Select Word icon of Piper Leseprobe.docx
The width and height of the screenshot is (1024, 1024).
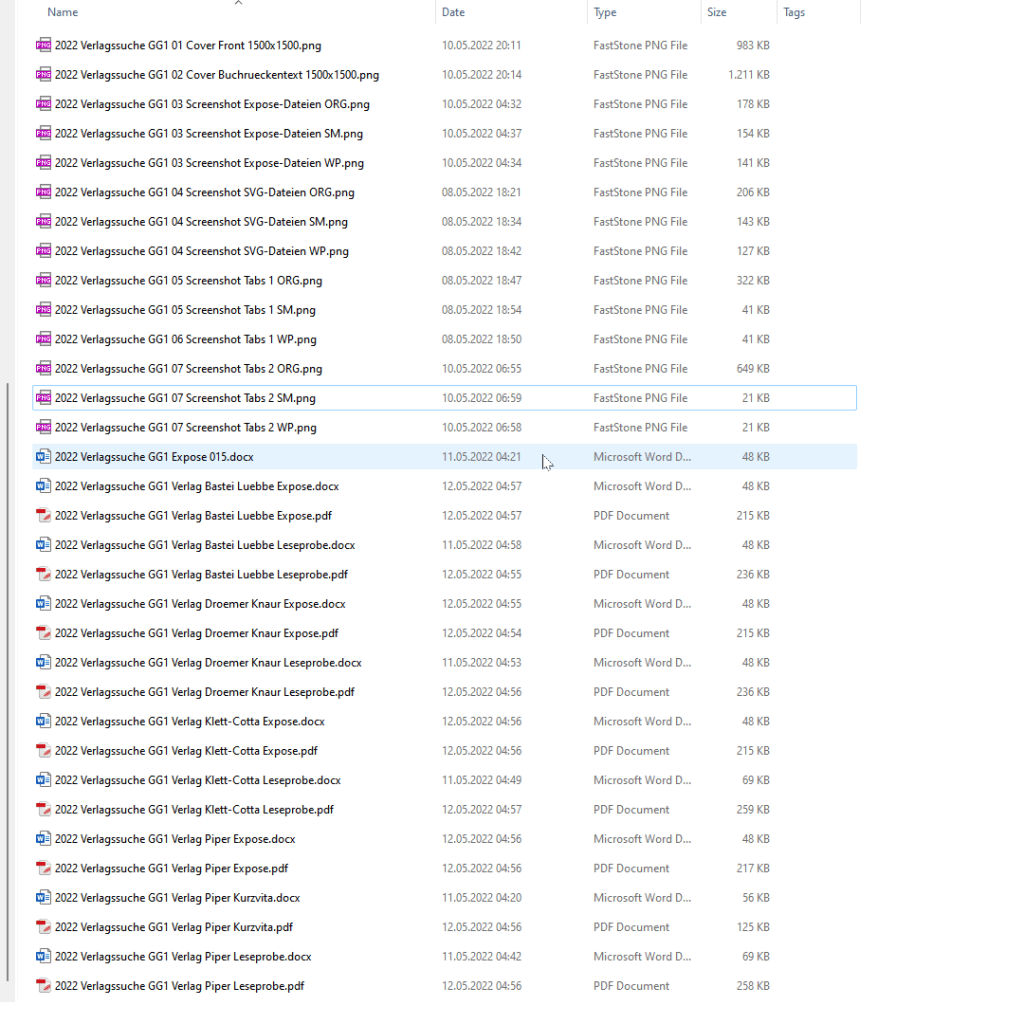[43, 956]
